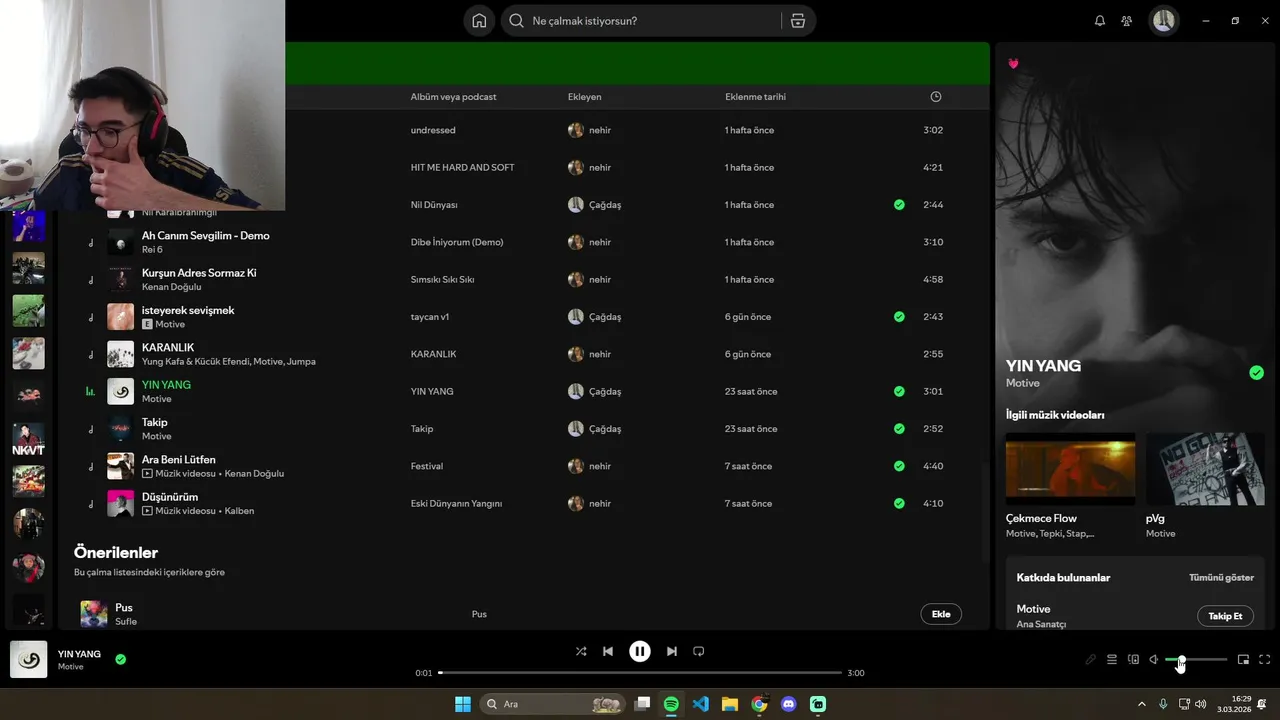1280x720 pixels.
Task: Click the 'Eklenme tarihi' column header
Action: click(x=755, y=97)
